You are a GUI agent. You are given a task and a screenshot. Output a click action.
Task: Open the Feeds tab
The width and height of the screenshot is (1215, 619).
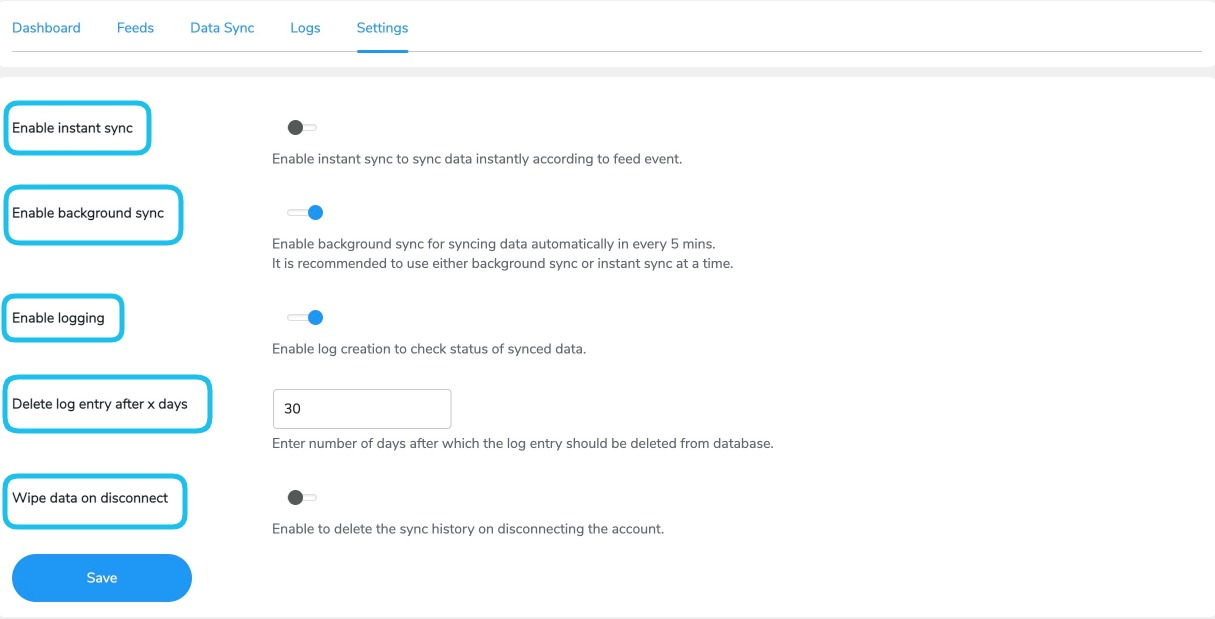pyautogui.click(x=135, y=27)
